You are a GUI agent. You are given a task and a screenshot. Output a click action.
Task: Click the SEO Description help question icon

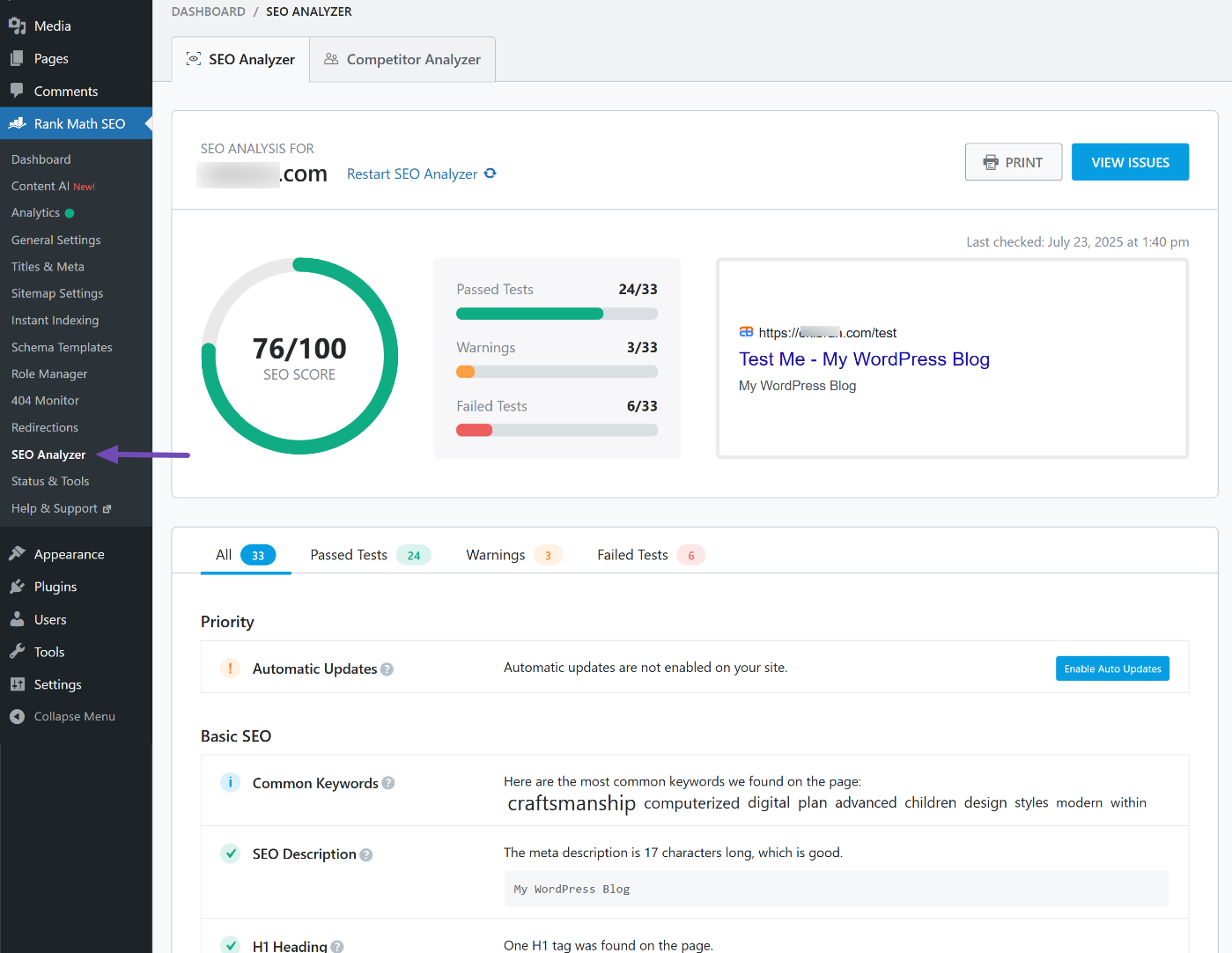point(366,855)
